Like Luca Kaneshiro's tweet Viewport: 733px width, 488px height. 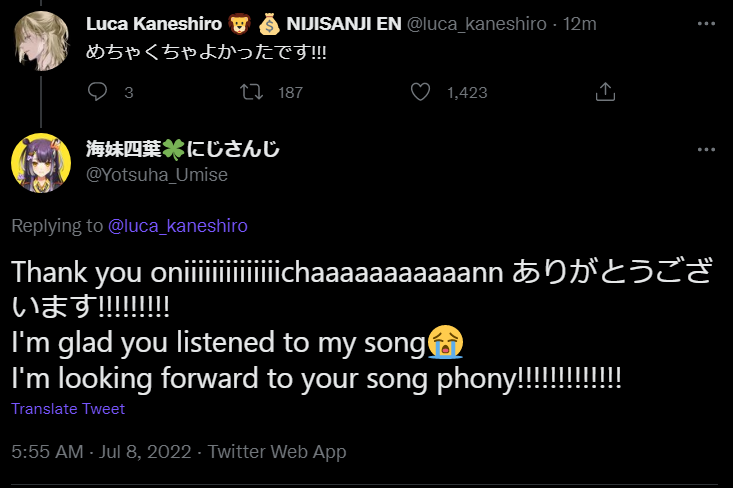tap(421, 92)
